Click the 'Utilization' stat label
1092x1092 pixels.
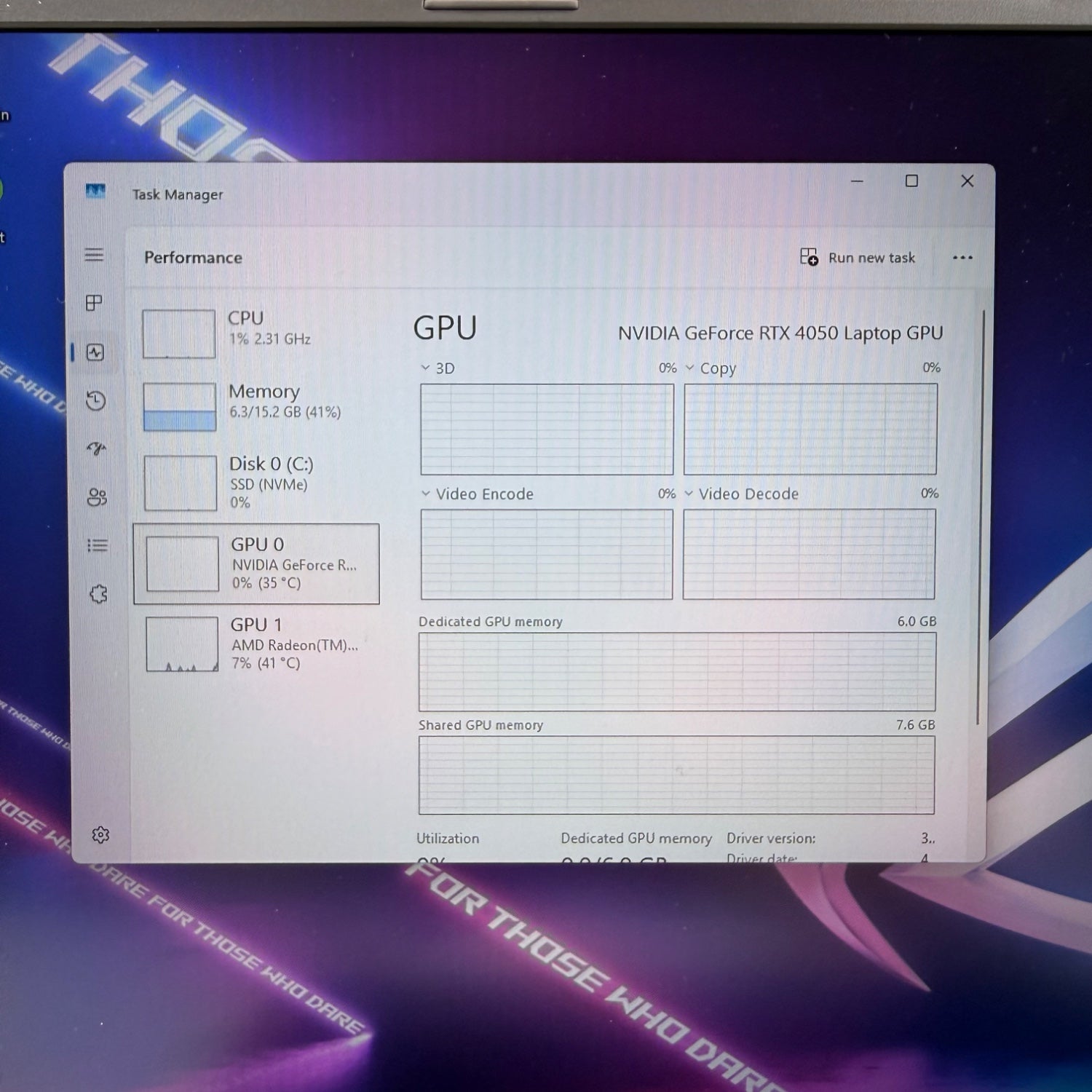[448, 839]
